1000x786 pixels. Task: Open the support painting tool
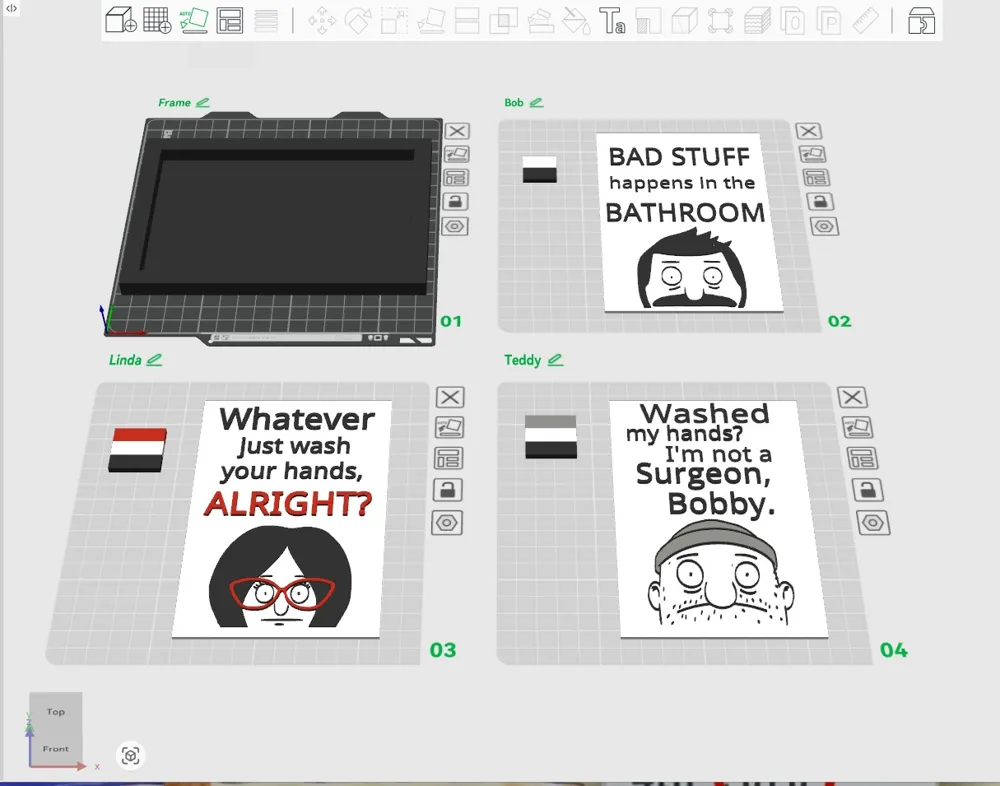coord(540,20)
